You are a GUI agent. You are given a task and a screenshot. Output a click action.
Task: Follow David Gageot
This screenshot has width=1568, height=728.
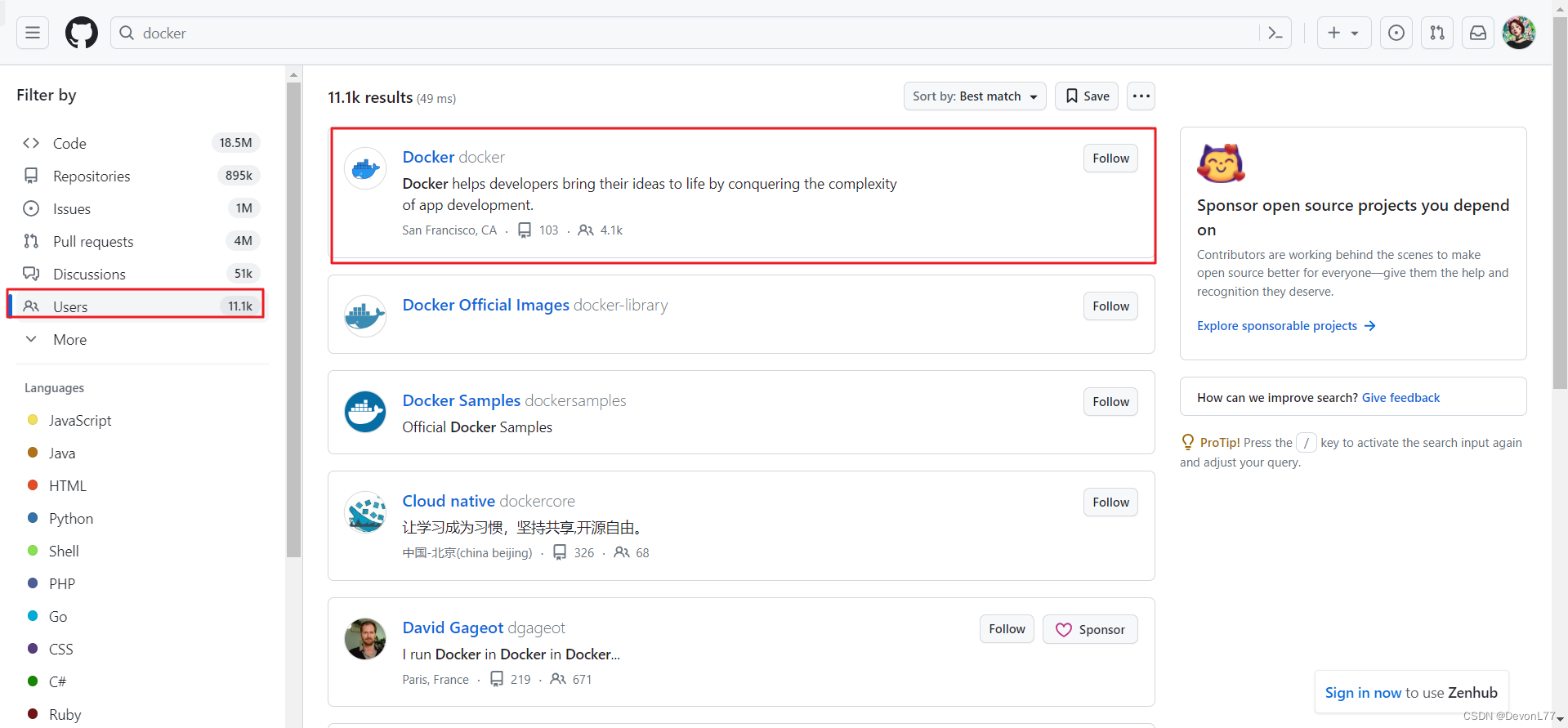pyautogui.click(x=1007, y=629)
